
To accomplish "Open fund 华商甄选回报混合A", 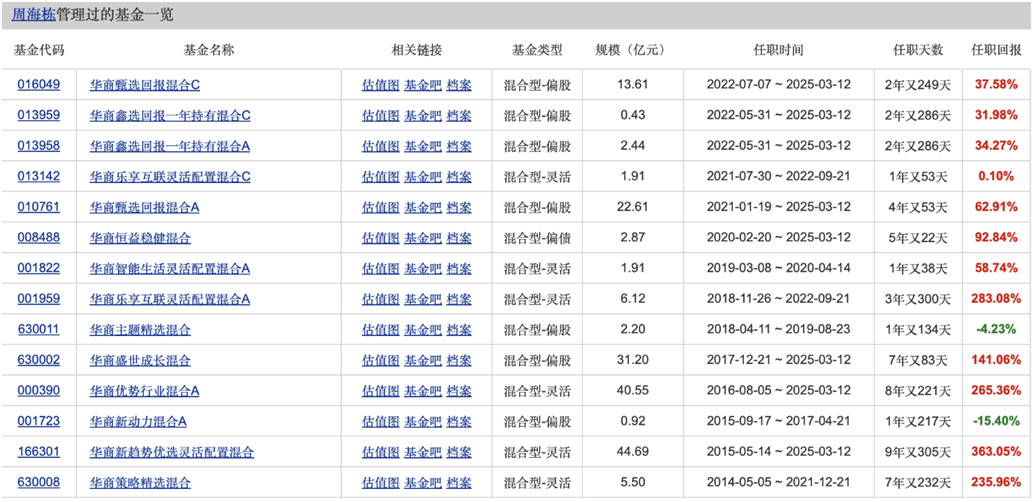I will coord(144,207).
